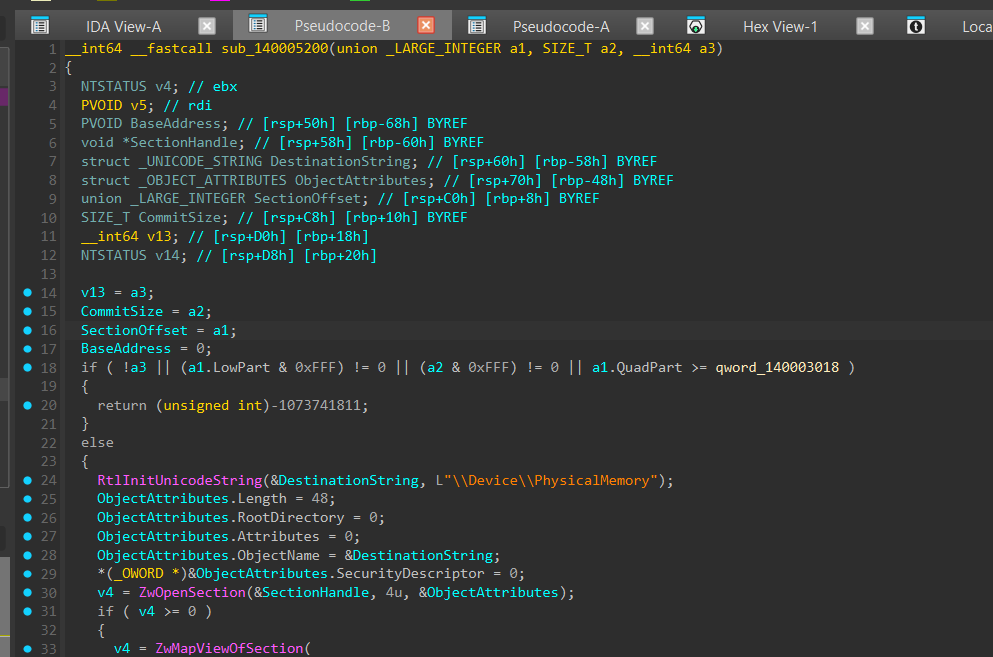Toggle breakpoint dot on line 18
The height and width of the screenshot is (657, 993).
27,367
